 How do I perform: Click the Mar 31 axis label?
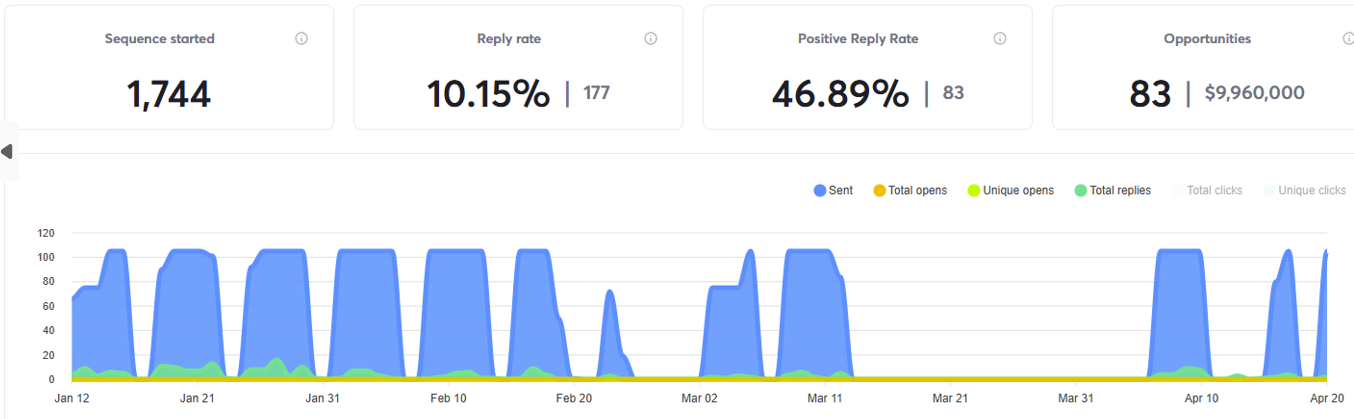coord(1075,397)
